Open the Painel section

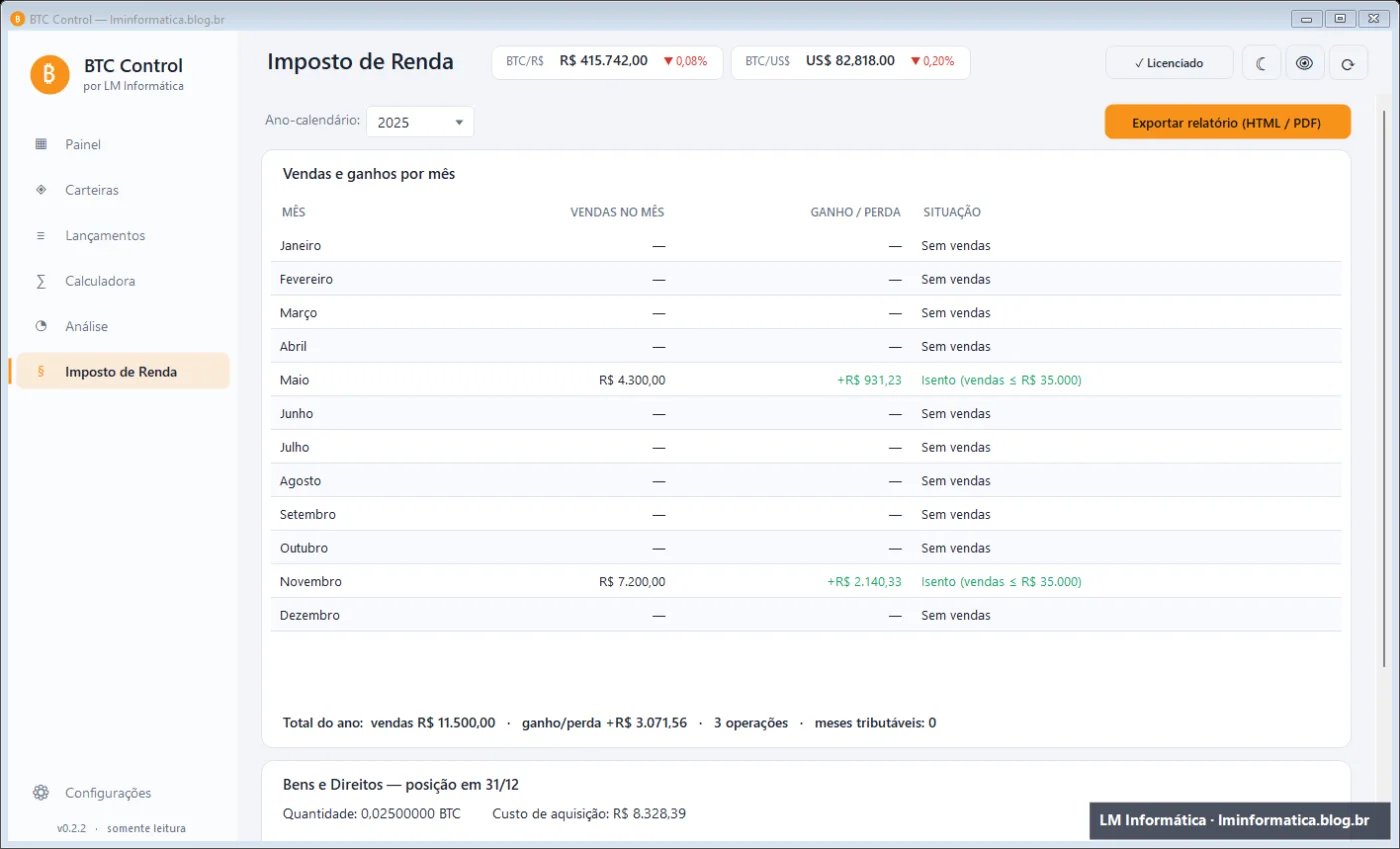tap(123, 144)
